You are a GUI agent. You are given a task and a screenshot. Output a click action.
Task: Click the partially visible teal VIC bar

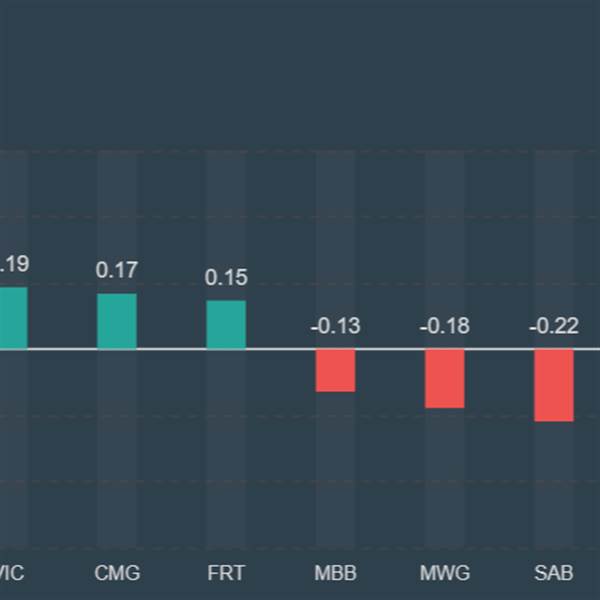13,318
